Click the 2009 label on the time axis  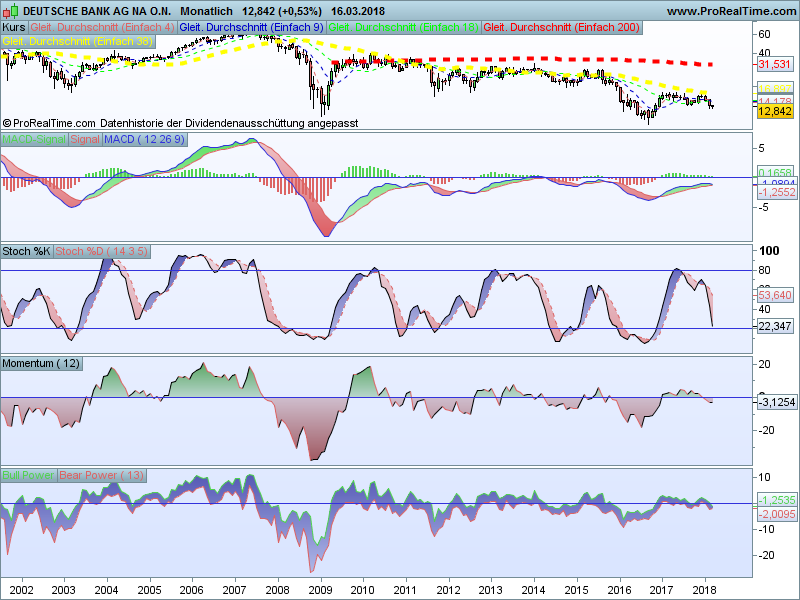(x=319, y=590)
